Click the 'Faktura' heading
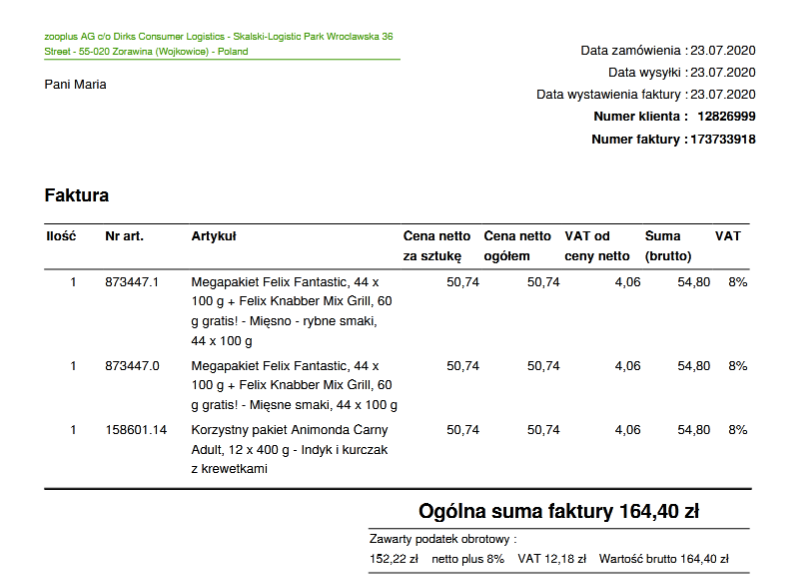The height and width of the screenshot is (582, 802). 77,195
